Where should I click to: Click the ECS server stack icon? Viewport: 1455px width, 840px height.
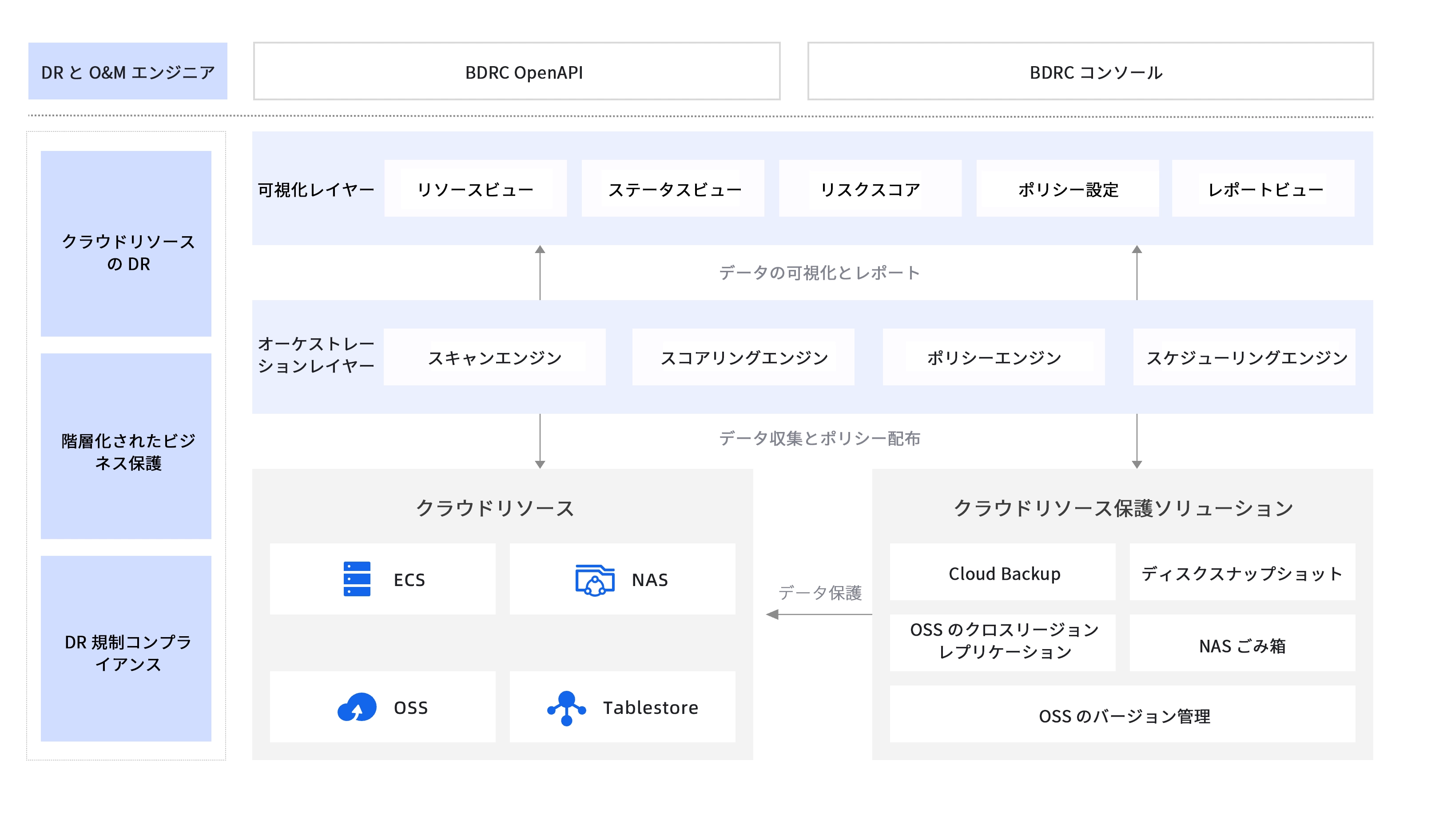coord(357,578)
